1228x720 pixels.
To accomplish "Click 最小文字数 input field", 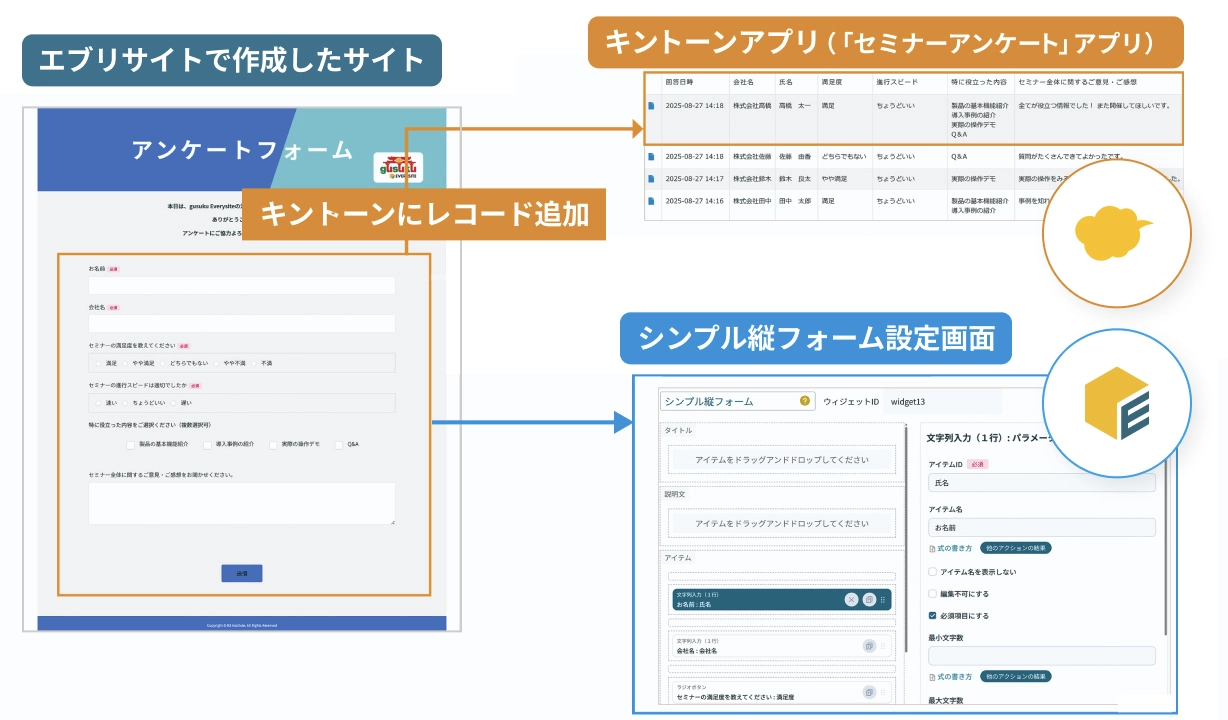I will tap(1042, 656).
